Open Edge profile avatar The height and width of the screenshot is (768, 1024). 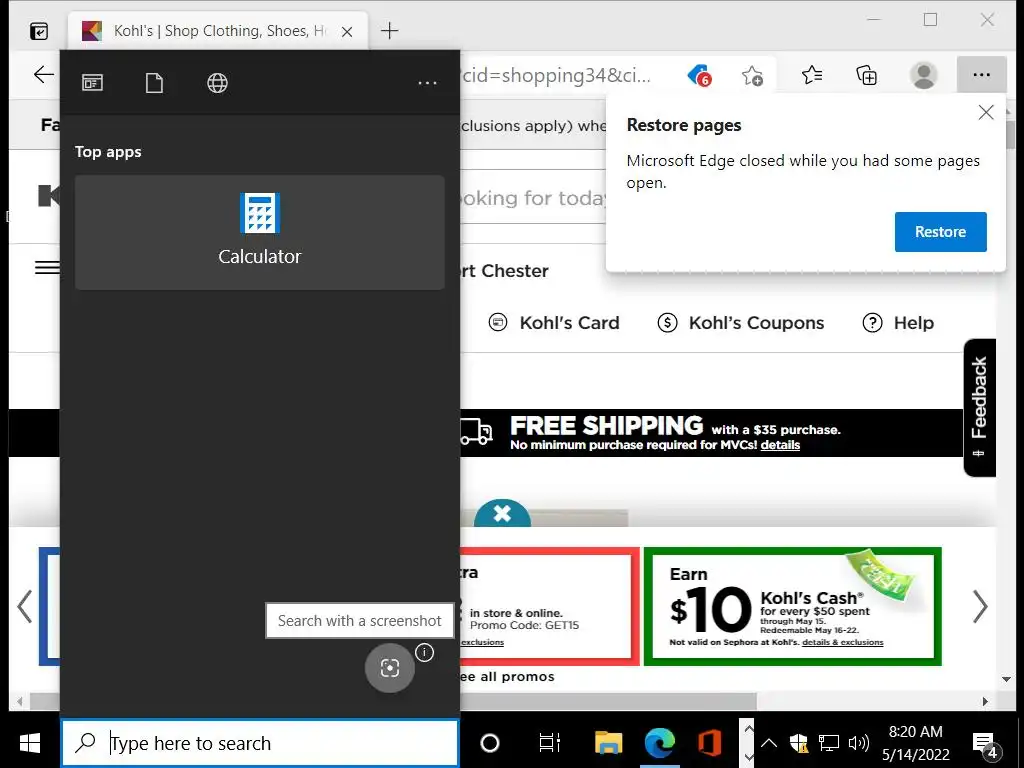[x=923, y=75]
